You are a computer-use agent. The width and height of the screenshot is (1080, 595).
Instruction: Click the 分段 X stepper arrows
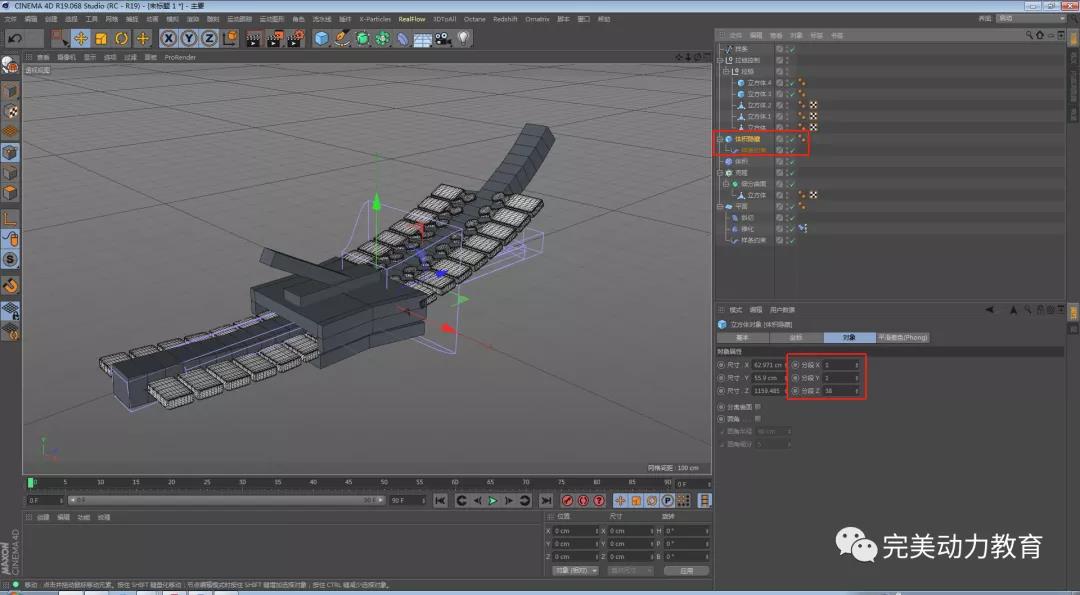tap(858, 365)
